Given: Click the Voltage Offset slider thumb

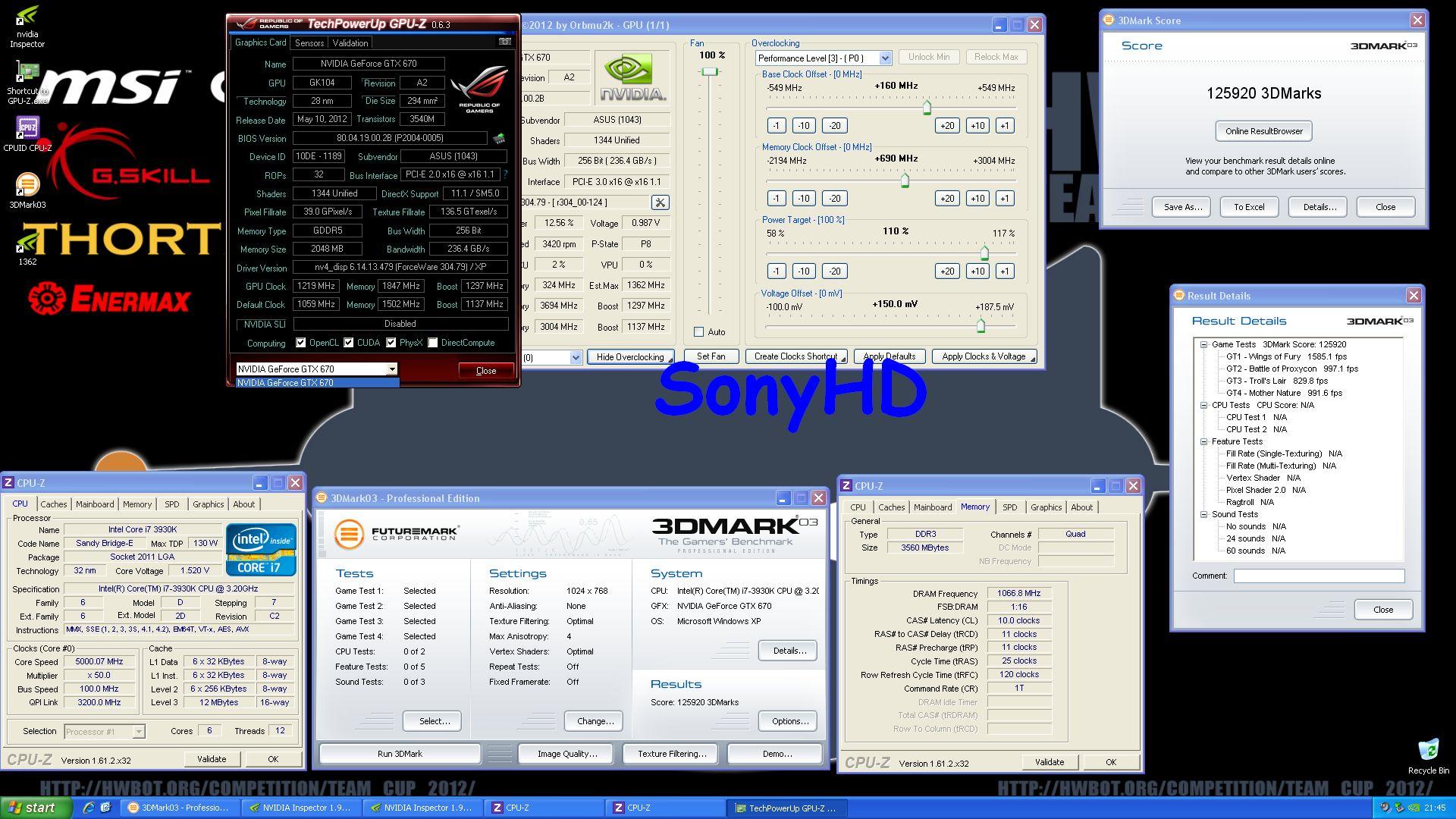Looking at the screenshot, I should coord(981,326).
